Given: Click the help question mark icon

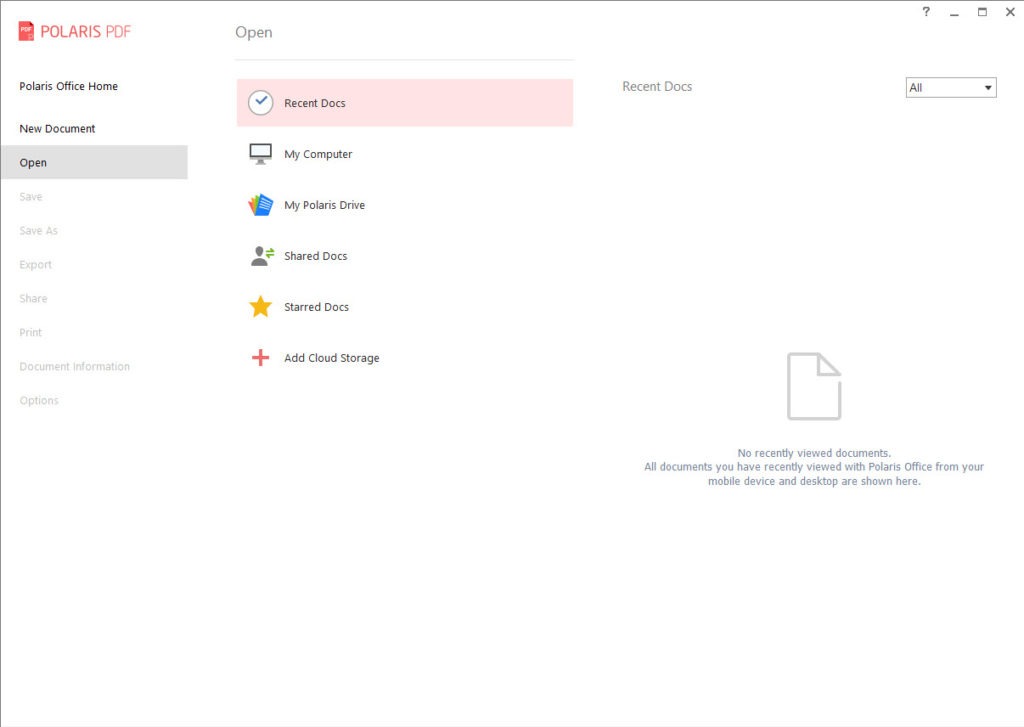Looking at the screenshot, I should pos(926,12).
